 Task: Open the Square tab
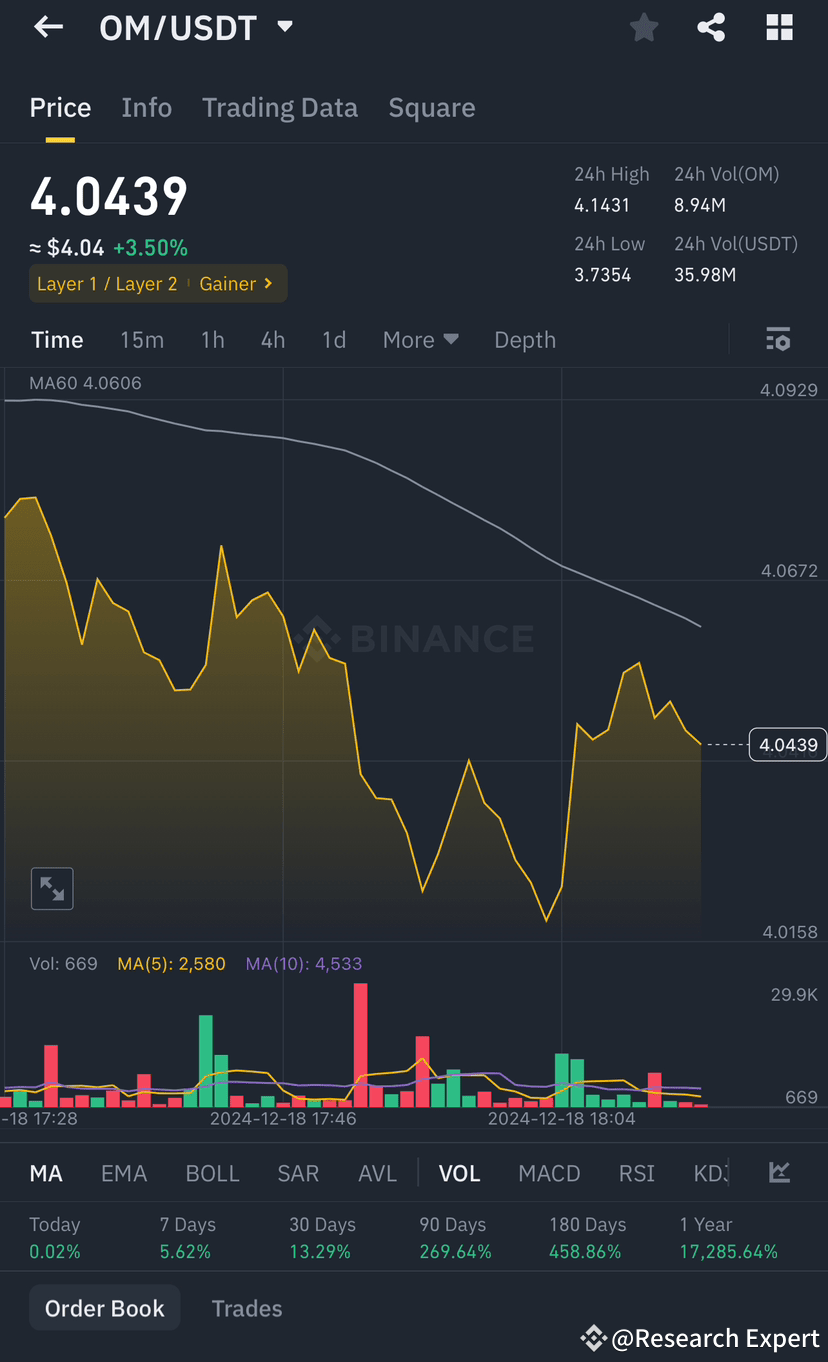(432, 107)
